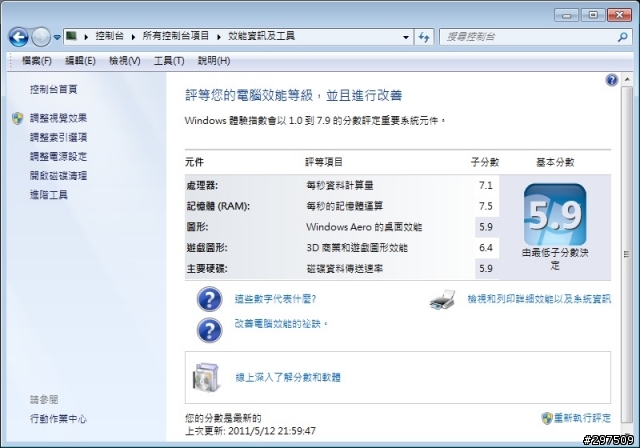Viewport: 640px width, 448px height.
Task: Click question icon beside 這些數字代表什麼
Action: (x=209, y=299)
